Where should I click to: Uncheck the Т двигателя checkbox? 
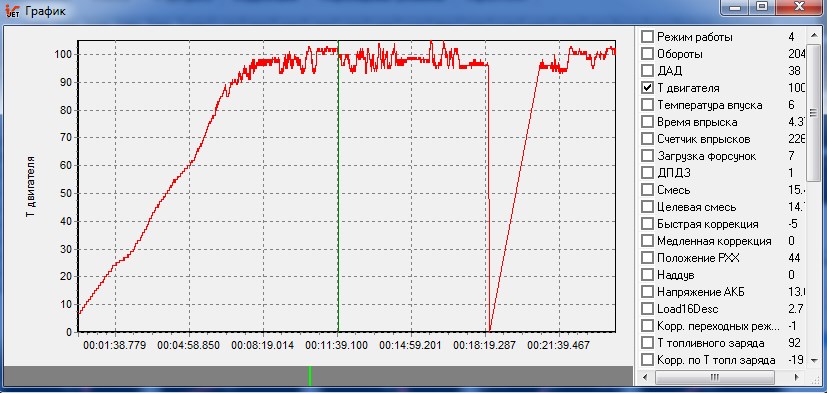pyautogui.click(x=647, y=88)
